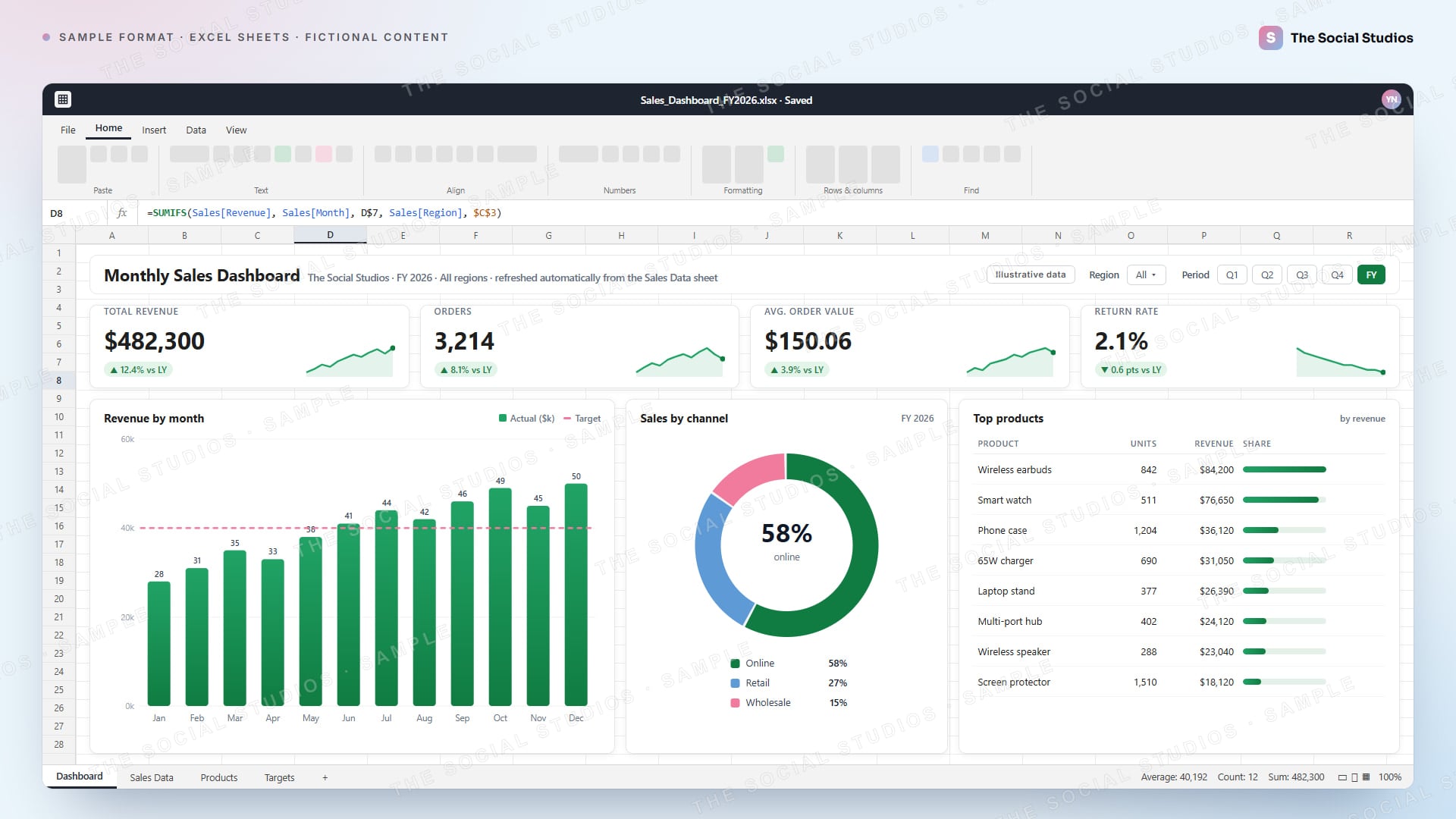Click the Wholesale legend entry

click(x=789, y=702)
